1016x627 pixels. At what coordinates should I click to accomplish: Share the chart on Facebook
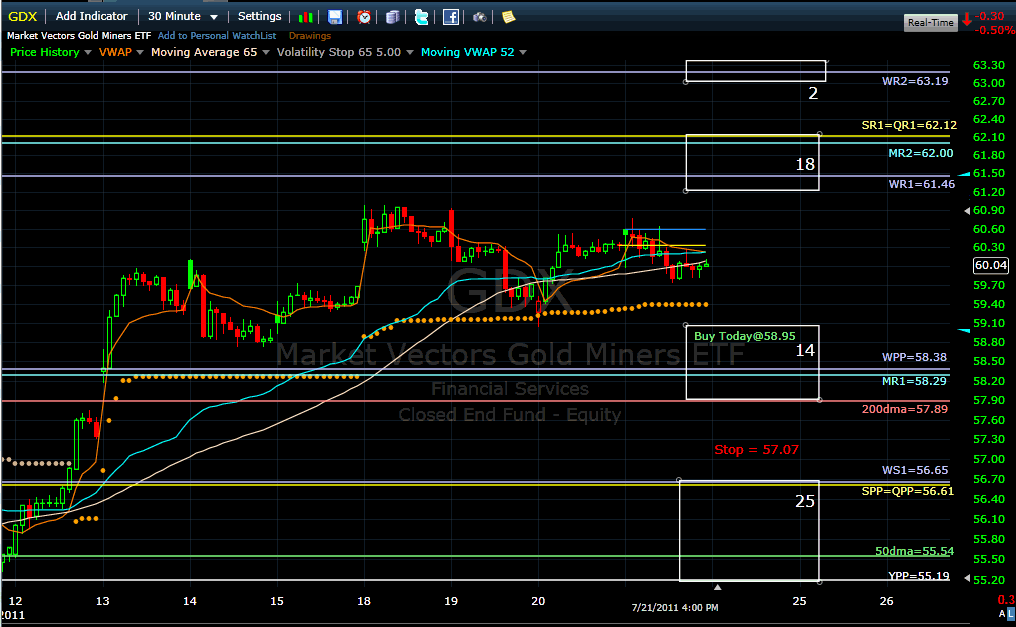[x=451, y=17]
